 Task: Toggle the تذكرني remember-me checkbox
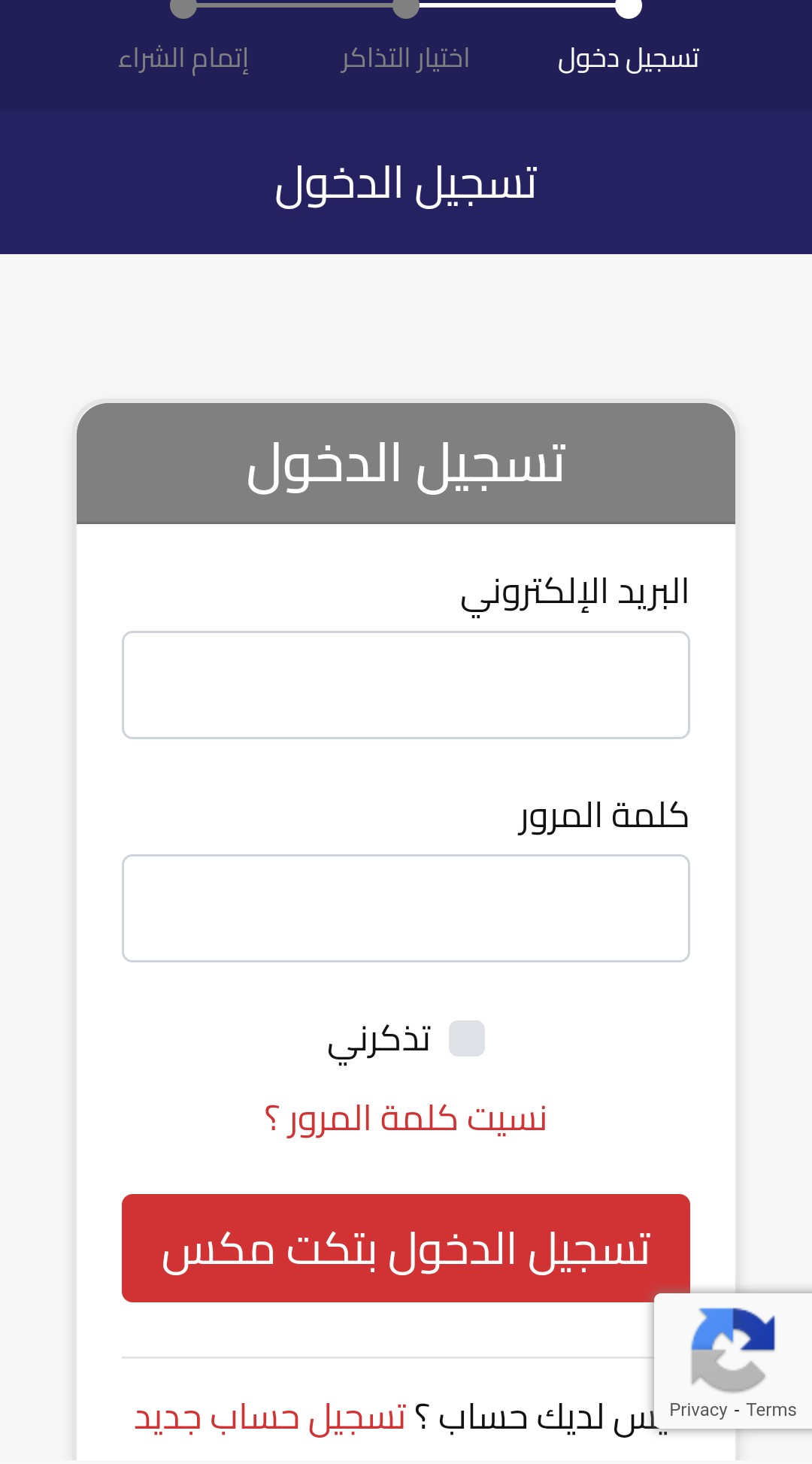pyautogui.click(x=467, y=1038)
